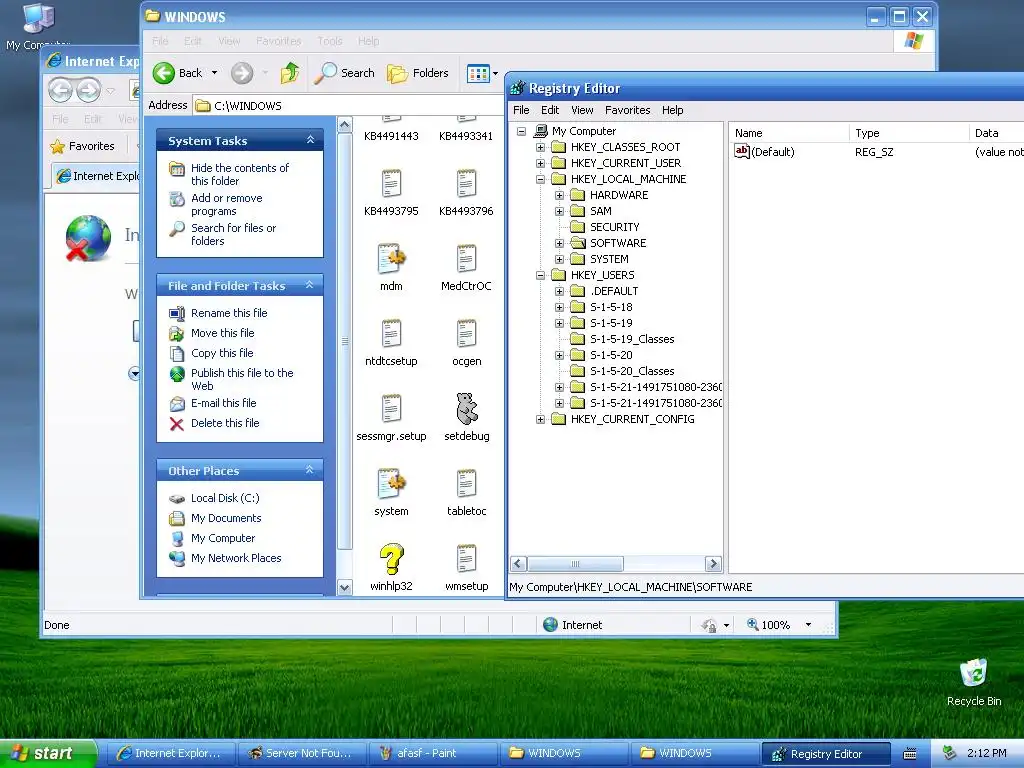This screenshot has height=768, width=1024.
Task: Select the SYSTEM registry key
Action: tap(609, 259)
